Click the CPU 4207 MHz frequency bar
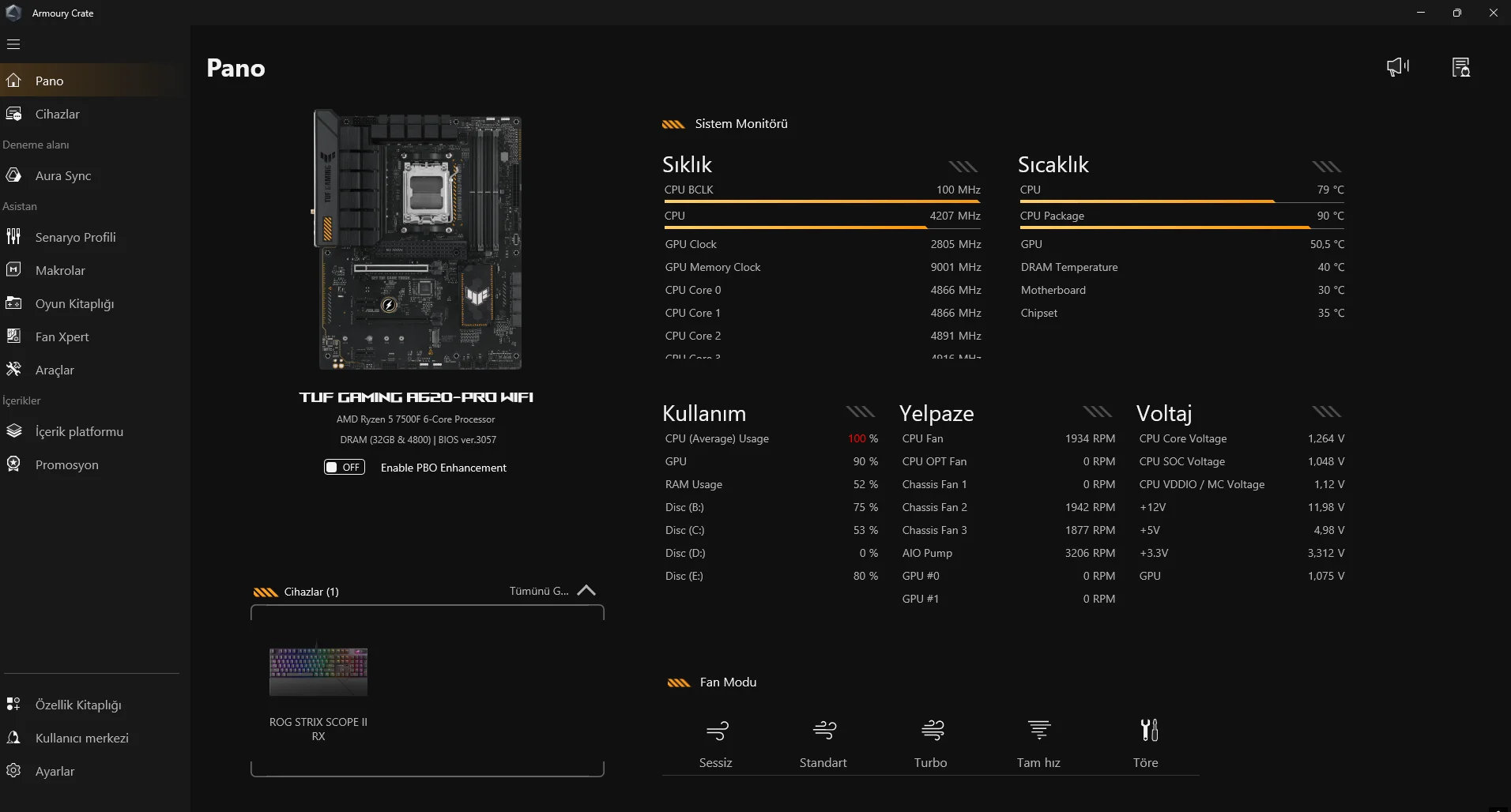This screenshot has width=1511, height=812. (822, 227)
